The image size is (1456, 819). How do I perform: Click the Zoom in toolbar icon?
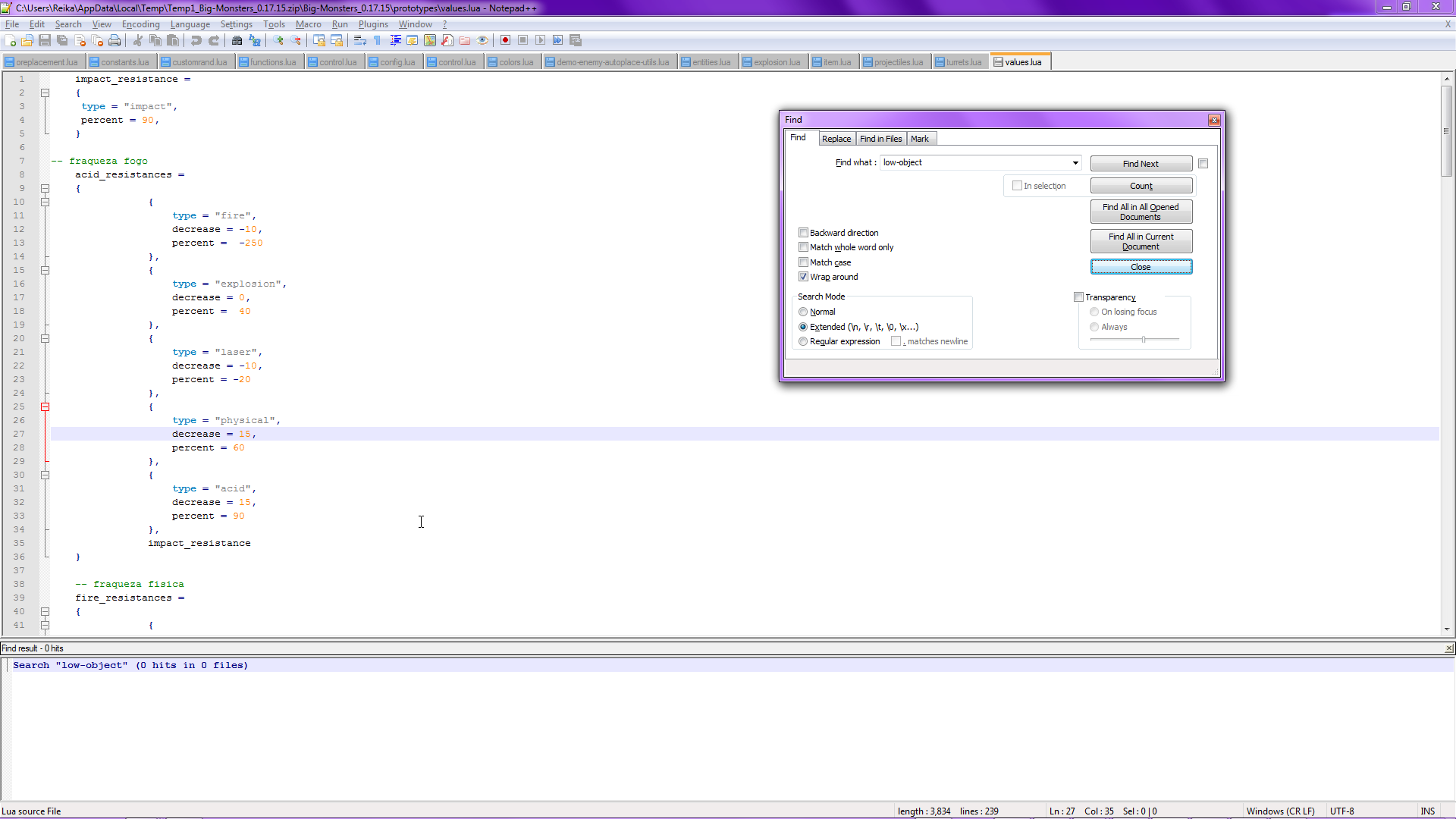point(278,40)
